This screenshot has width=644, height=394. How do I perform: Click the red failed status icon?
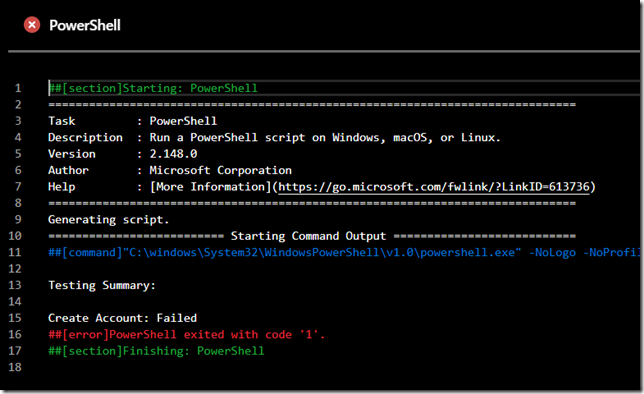click(x=32, y=25)
